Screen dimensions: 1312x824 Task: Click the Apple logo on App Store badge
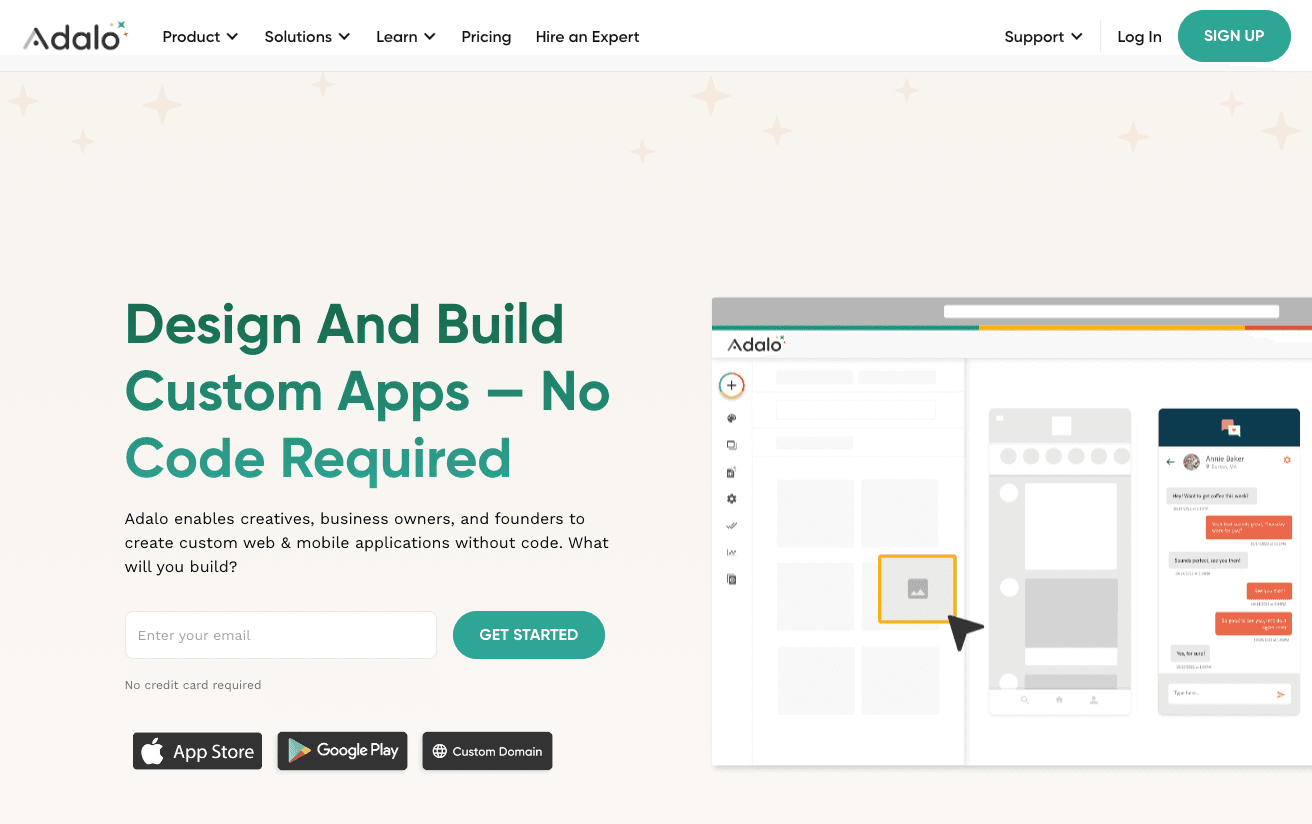pos(152,751)
